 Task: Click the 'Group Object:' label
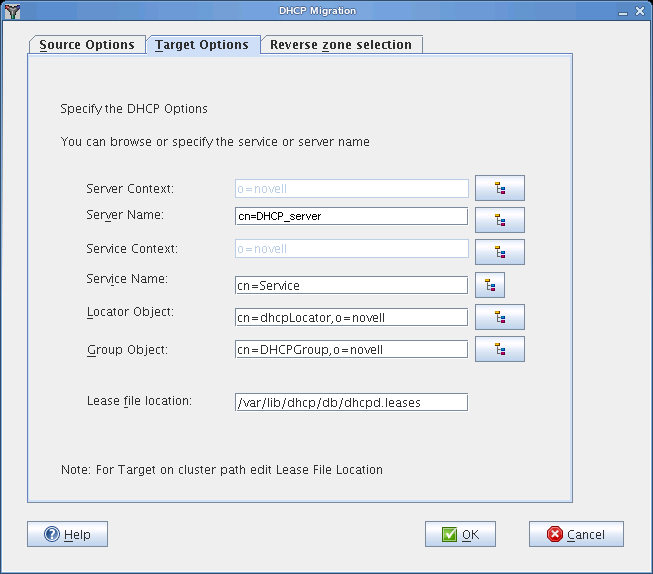tap(127, 350)
